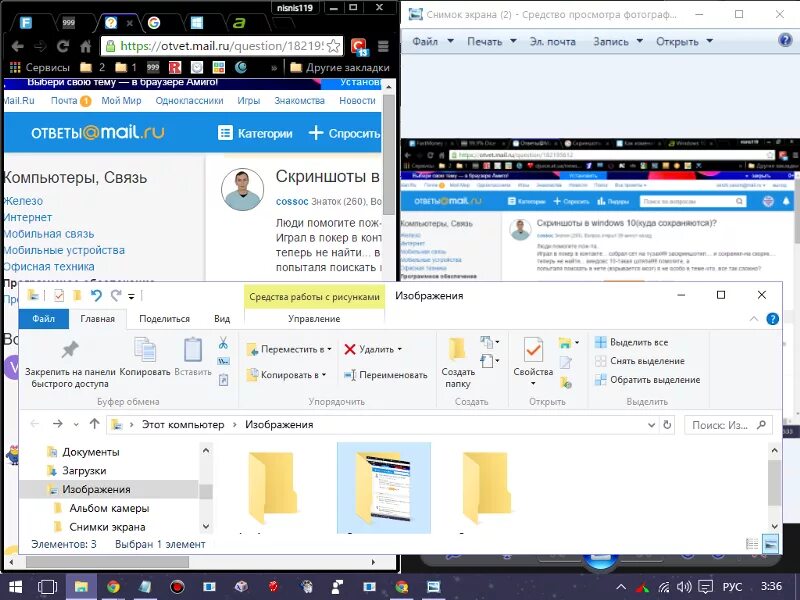Open Action Center notifications icon
800x600 pixels.
[705, 587]
